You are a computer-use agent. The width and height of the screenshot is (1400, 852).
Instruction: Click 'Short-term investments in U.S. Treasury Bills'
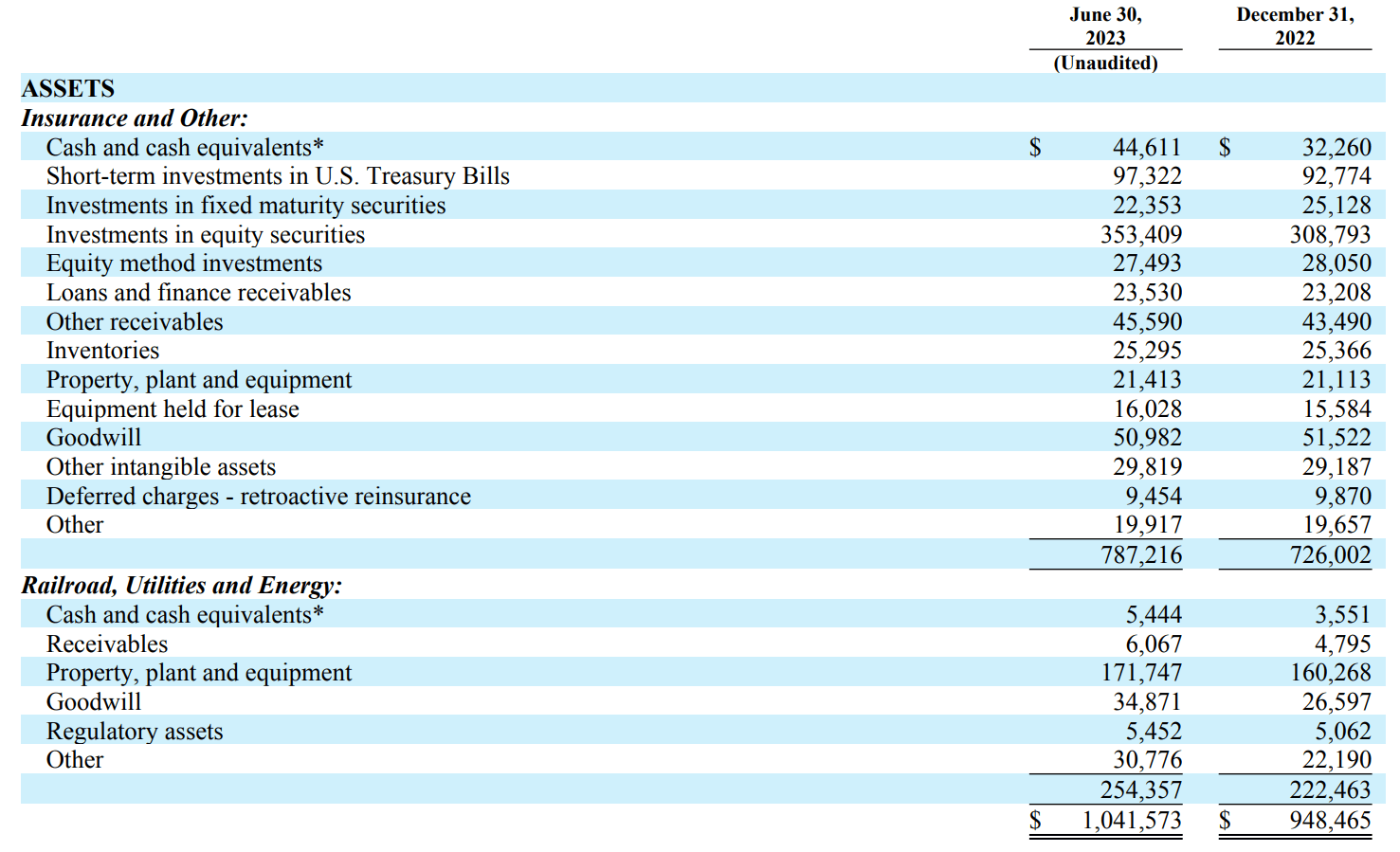click(x=278, y=176)
